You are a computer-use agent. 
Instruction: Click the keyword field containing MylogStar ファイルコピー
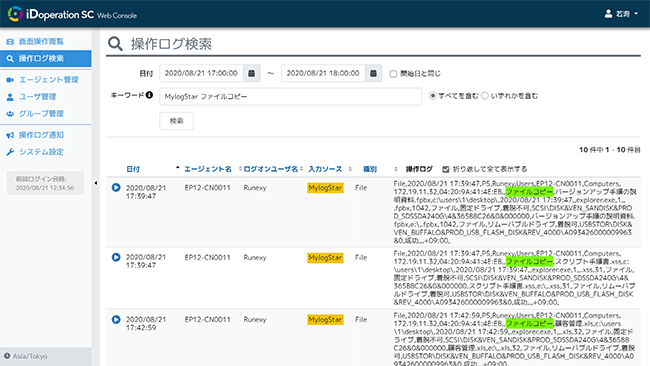(291, 97)
